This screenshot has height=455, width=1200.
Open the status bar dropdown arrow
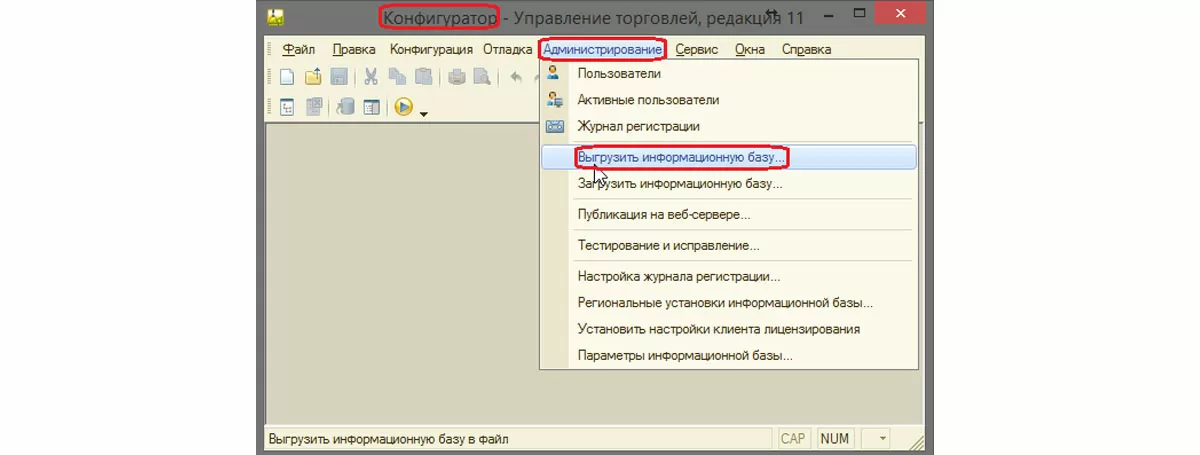point(881,439)
